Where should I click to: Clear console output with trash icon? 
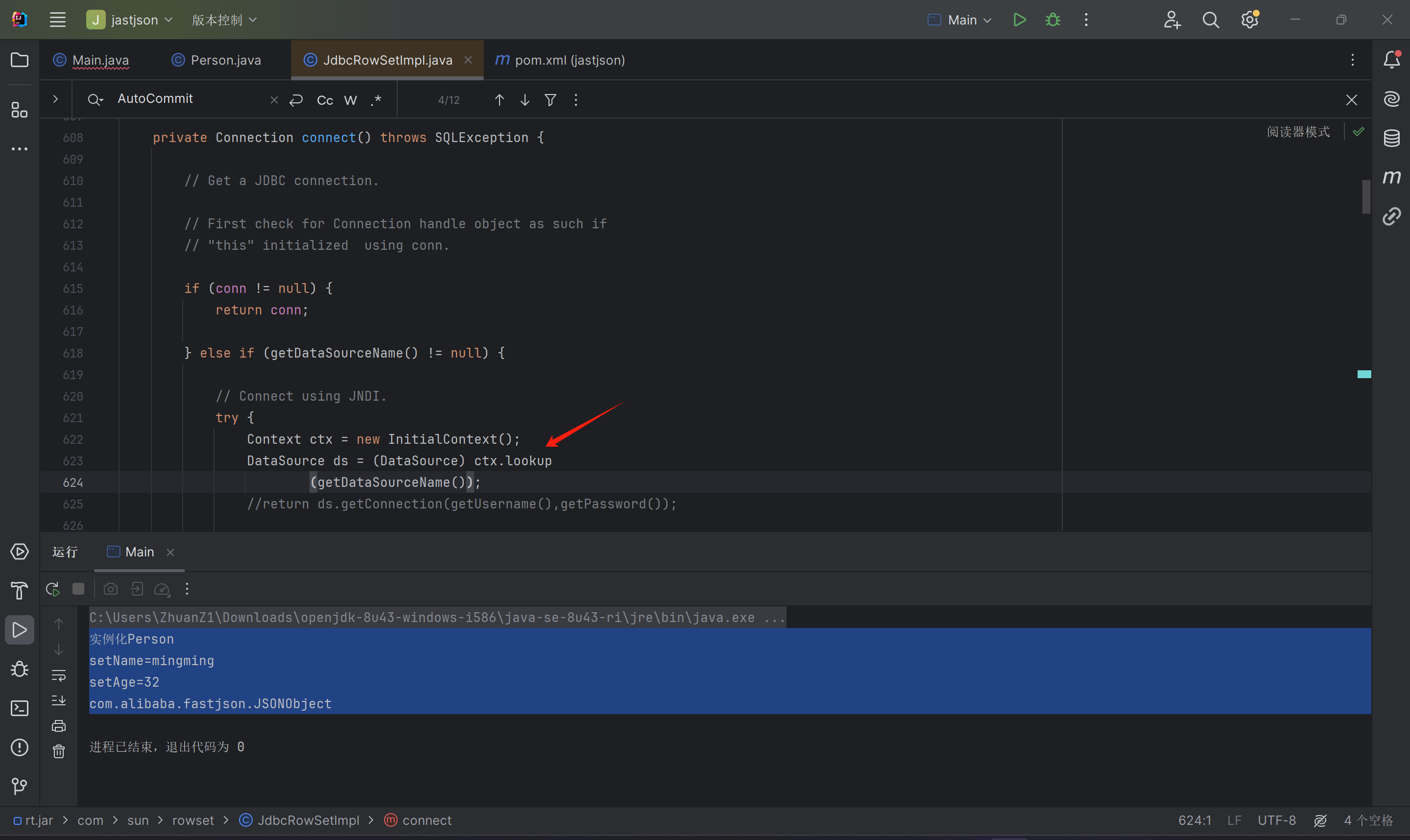coord(58,751)
